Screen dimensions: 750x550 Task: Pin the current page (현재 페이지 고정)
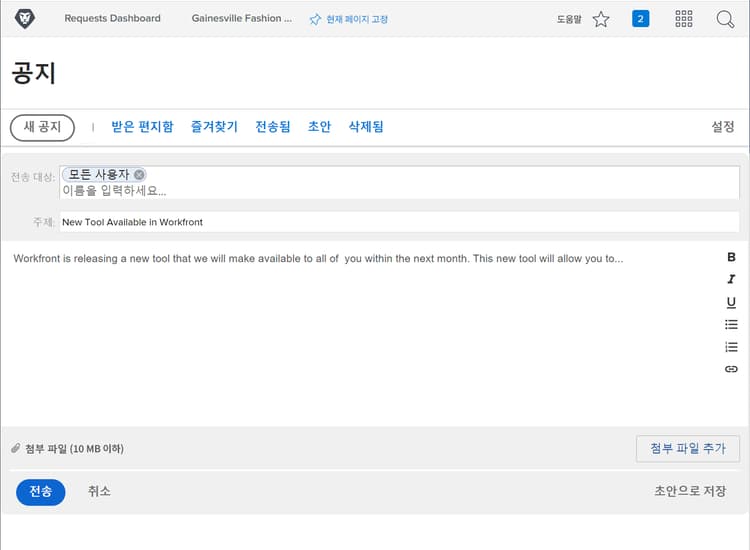(349, 19)
